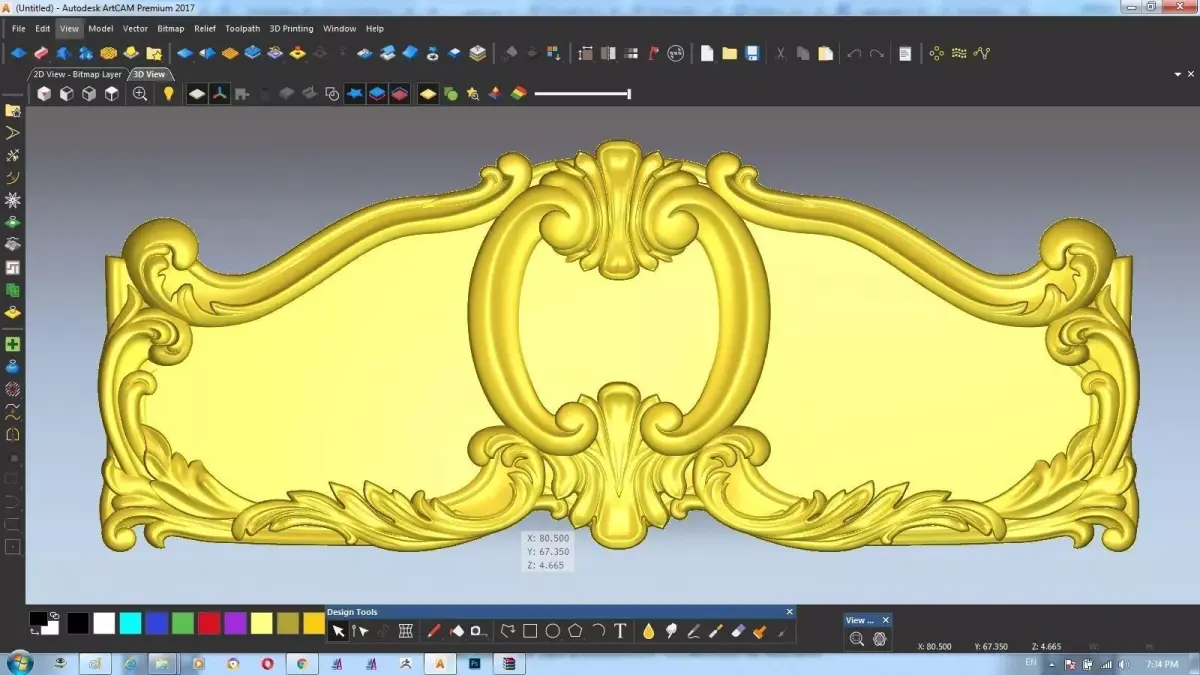Select the Transform grid tool

(x=406, y=631)
